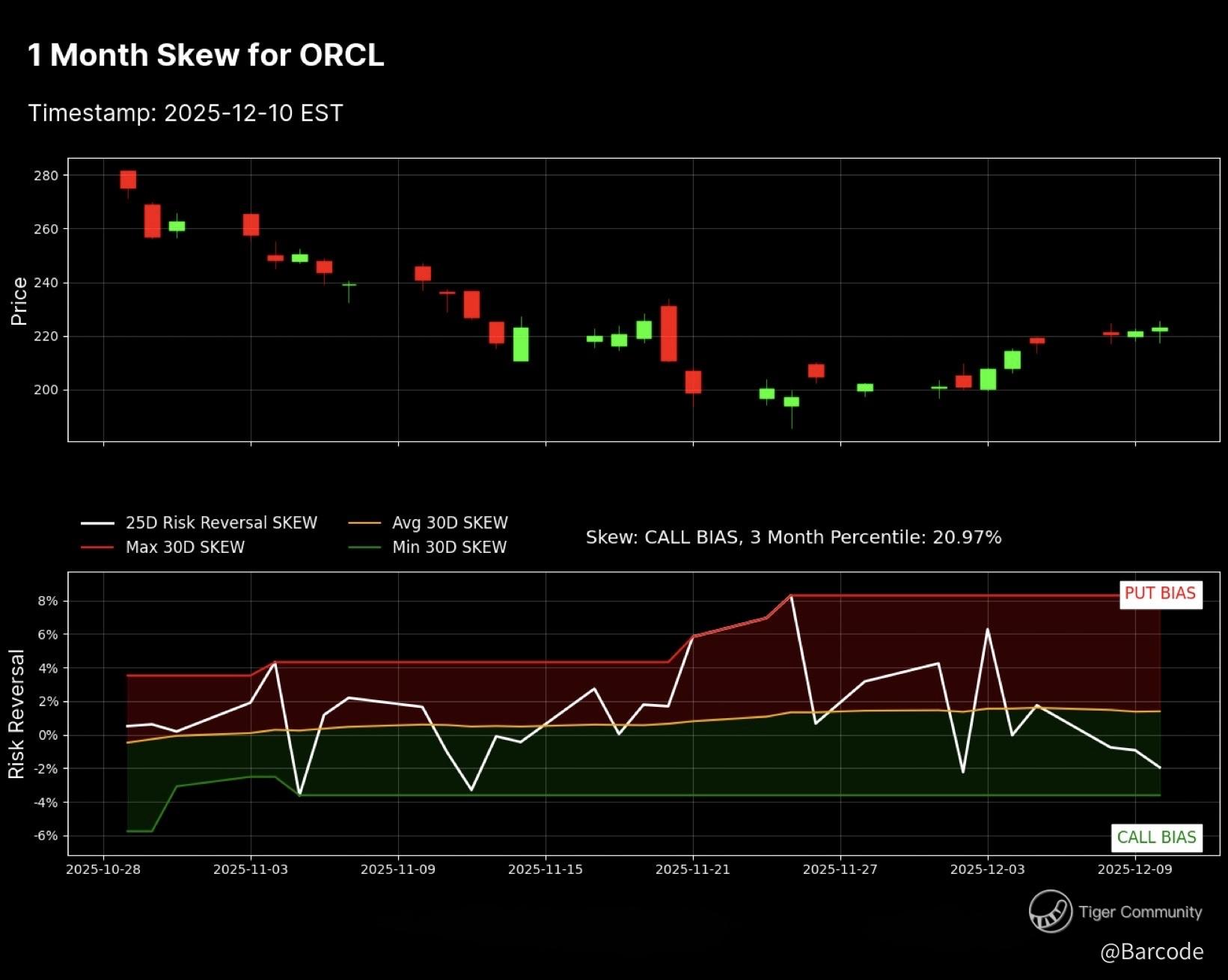Screen dimensions: 1228x980
Task: Select the "Timestamp: 2025-12-10 EST" subtitle
Action: click(186, 113)
